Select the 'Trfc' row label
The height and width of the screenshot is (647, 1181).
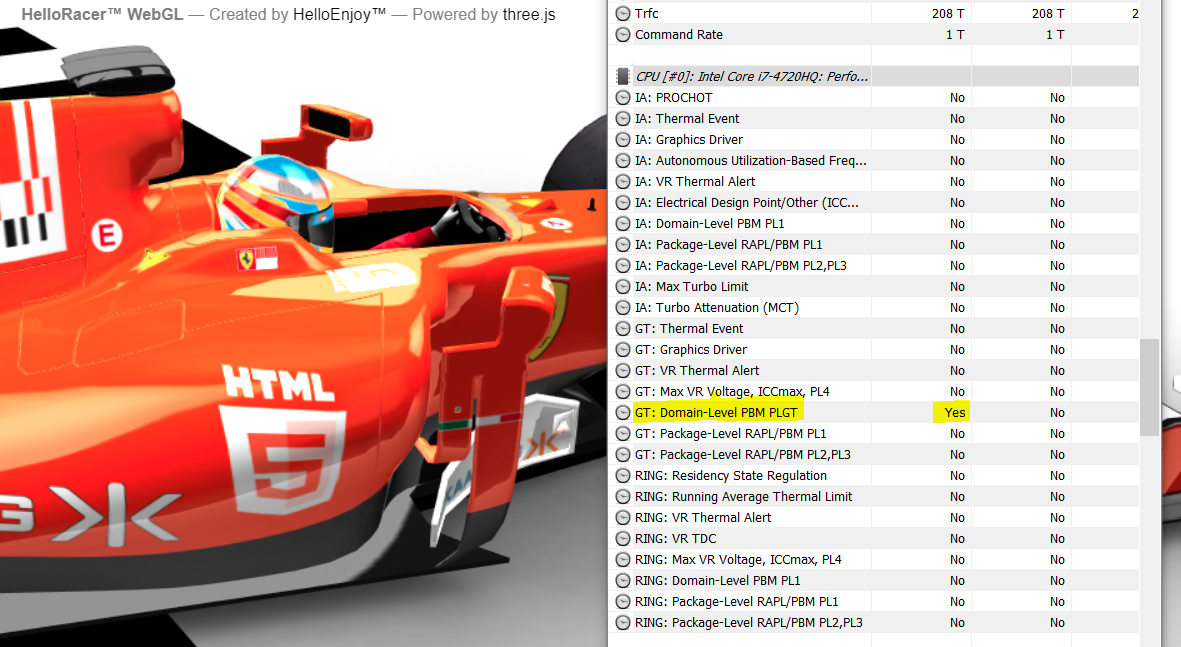tap(646, 14)
